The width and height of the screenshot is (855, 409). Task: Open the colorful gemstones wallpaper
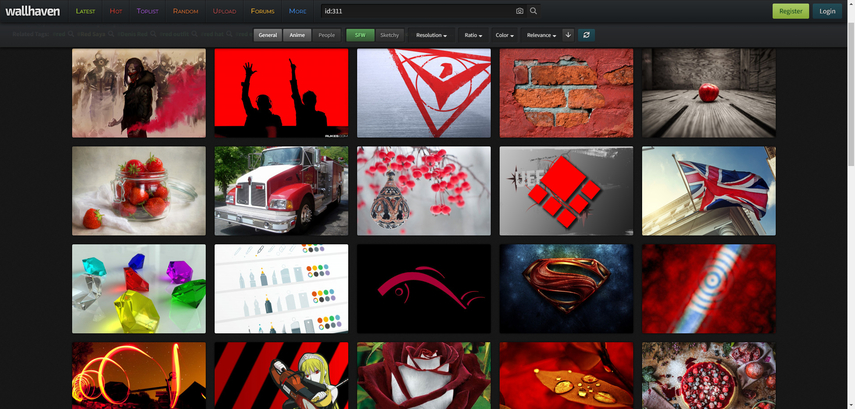[139, 289]
